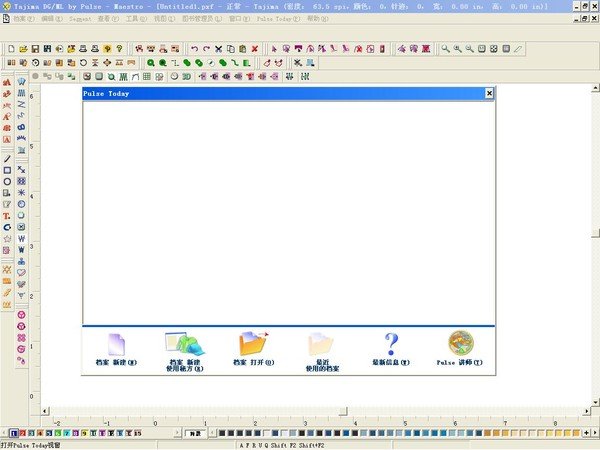Open the 工具(O) menu

pos(136,19)
